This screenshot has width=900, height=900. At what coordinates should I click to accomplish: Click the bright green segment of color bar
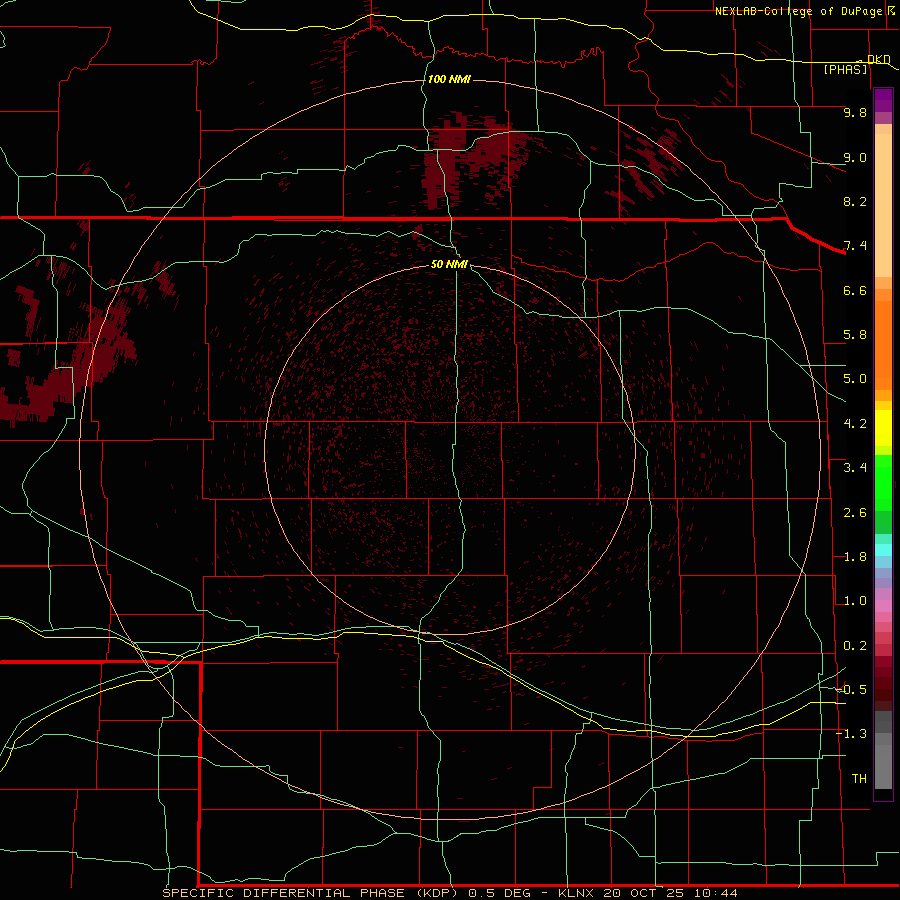883,482
